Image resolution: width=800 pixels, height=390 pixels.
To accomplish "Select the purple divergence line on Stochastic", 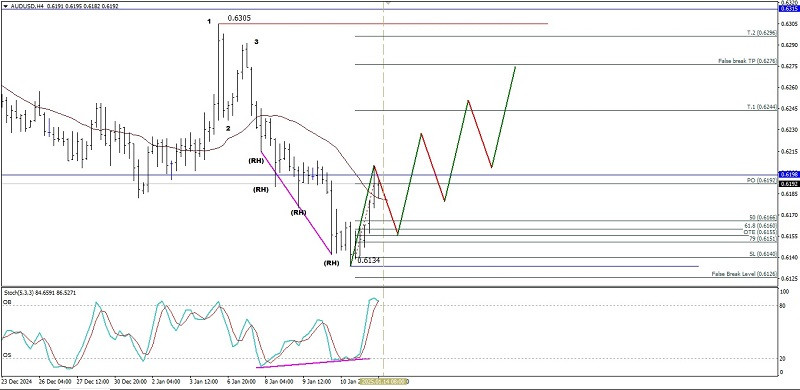I will (314, 362).
